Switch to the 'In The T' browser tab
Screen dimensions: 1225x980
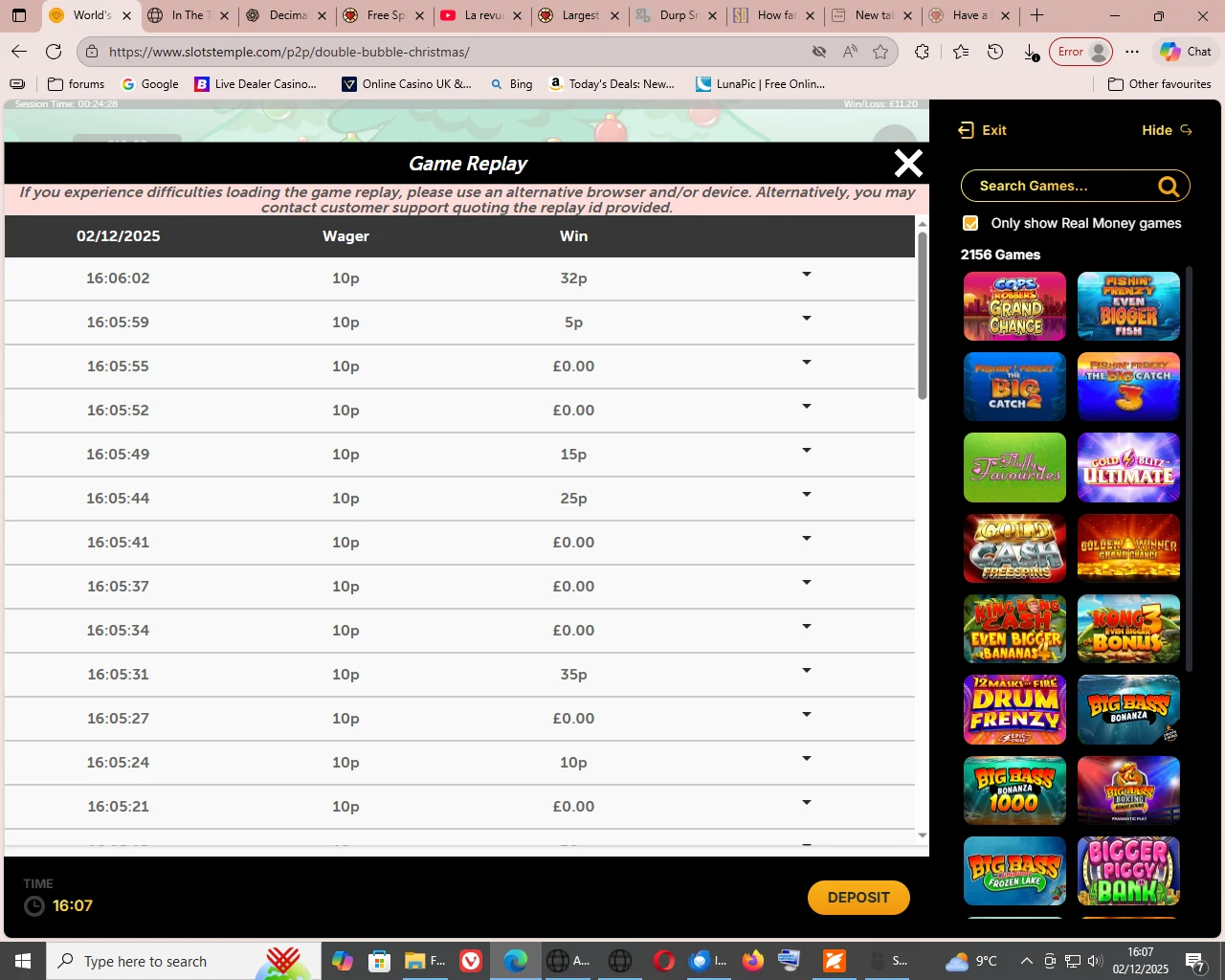(x=188, y=15)
